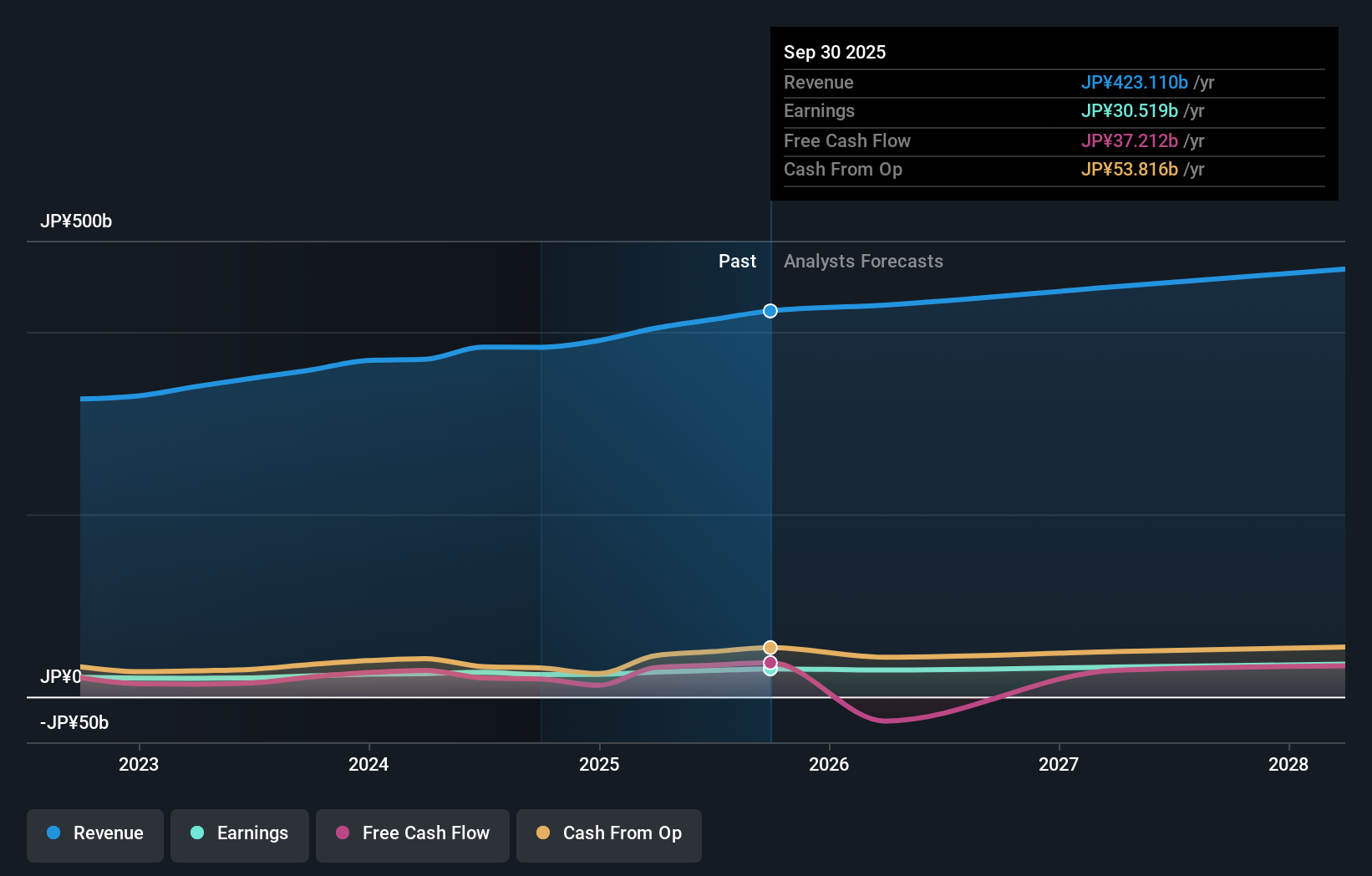Click the teal Earnings dot icon in legend
The height and width of the screenshot is (876, 1372).
(197, 833)
